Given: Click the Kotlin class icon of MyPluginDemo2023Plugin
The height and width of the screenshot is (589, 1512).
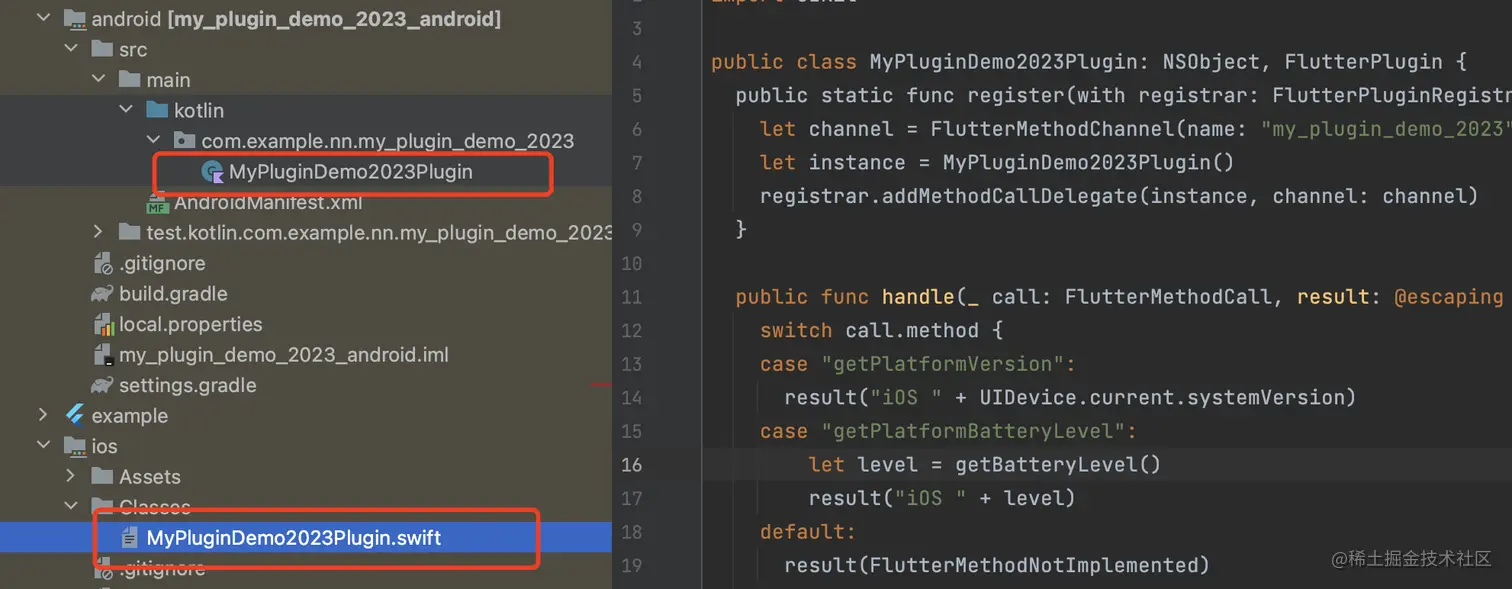Looking at the screenshot, I should 212,172.
